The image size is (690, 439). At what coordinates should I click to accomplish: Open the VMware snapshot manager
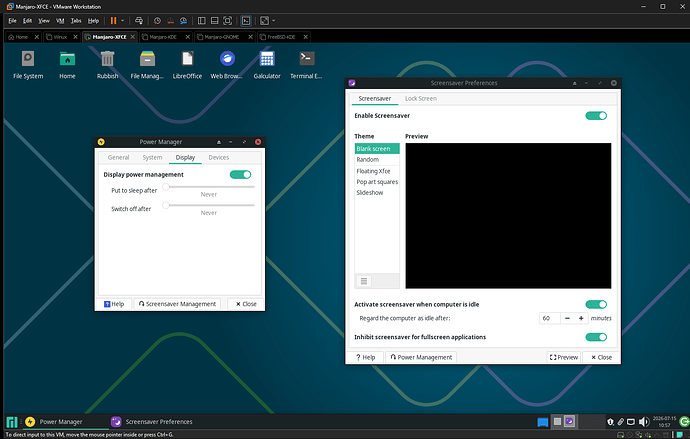tap(184, 21)
